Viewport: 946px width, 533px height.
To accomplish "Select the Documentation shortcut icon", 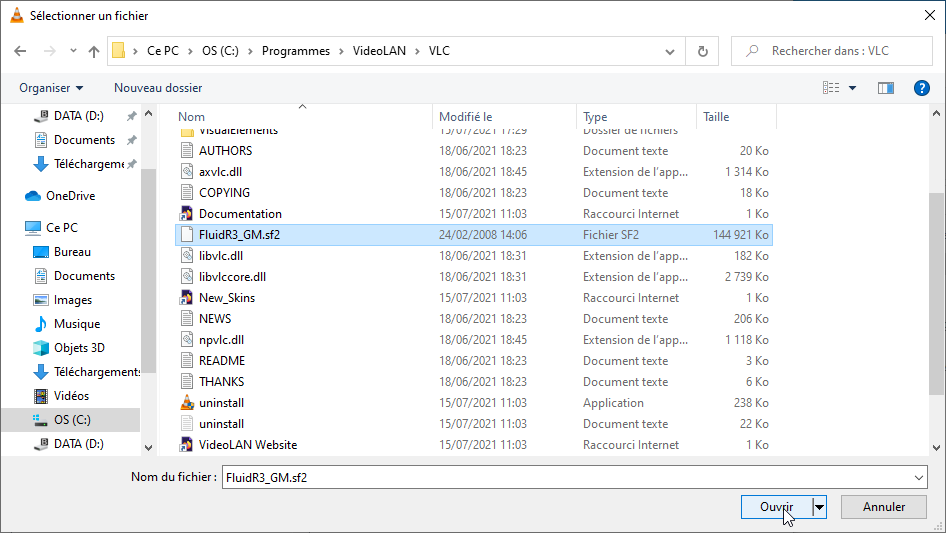I will tap(186, 214).
